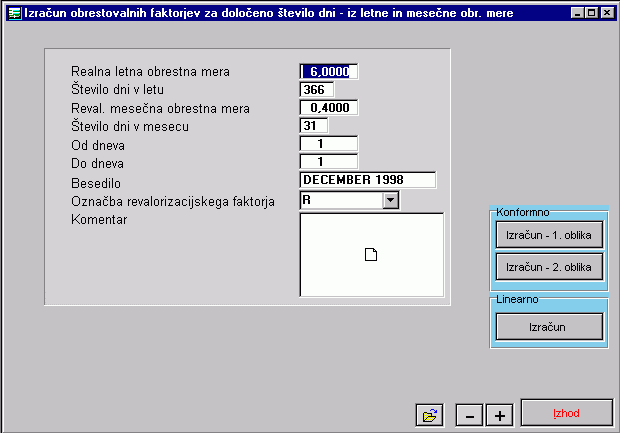Click the application icon in title bar
Screen dimensions: 620x433
click(x=15, y=13)
